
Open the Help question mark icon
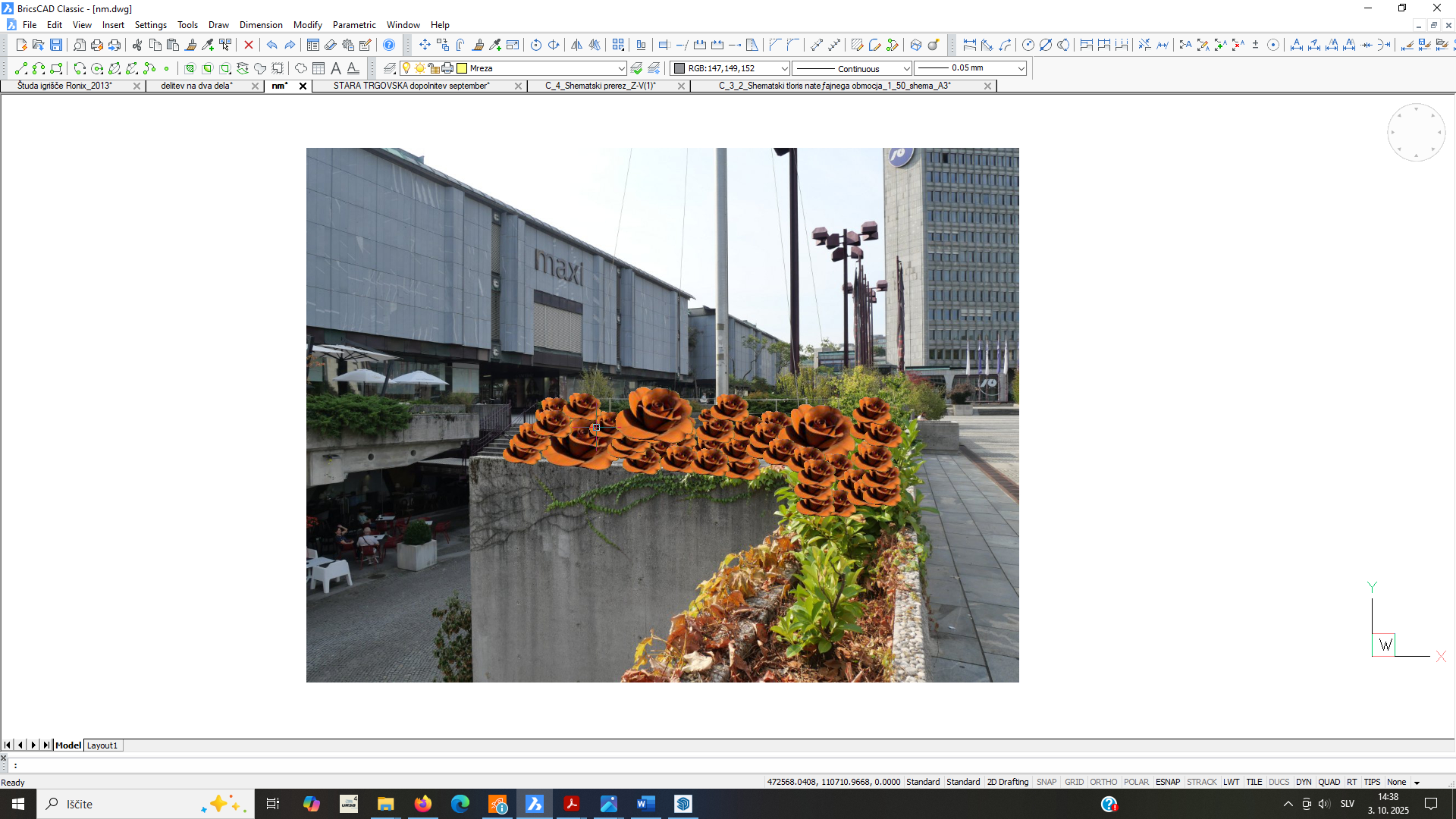pos(389,45)
